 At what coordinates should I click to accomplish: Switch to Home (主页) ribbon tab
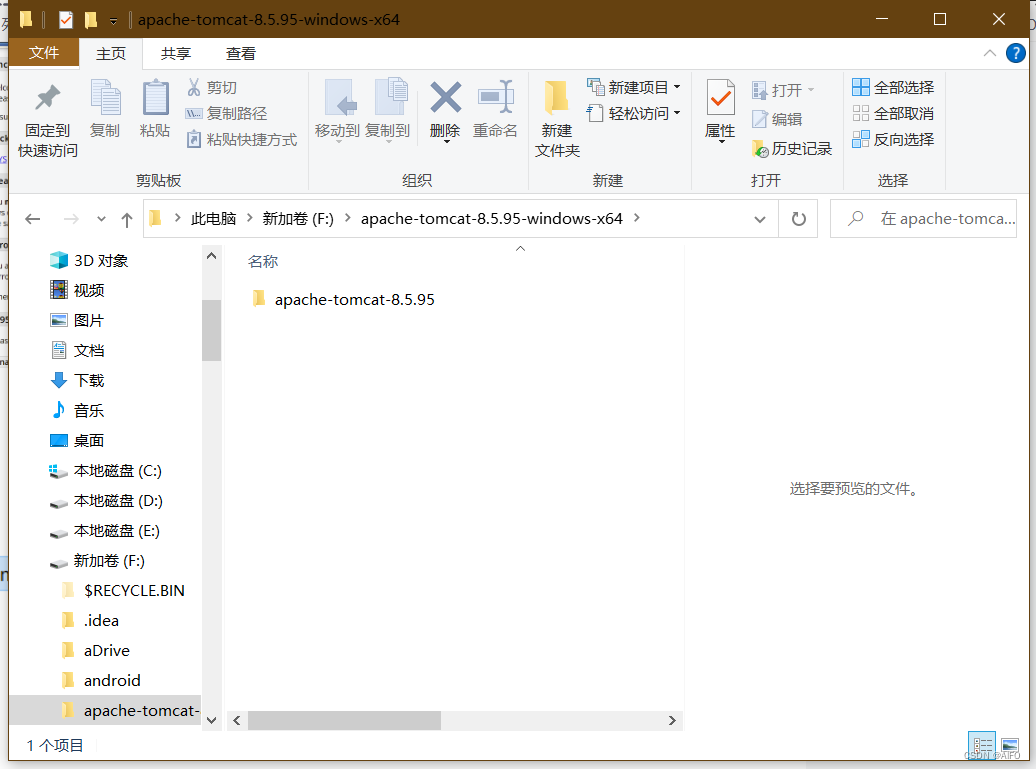point(111,54)
